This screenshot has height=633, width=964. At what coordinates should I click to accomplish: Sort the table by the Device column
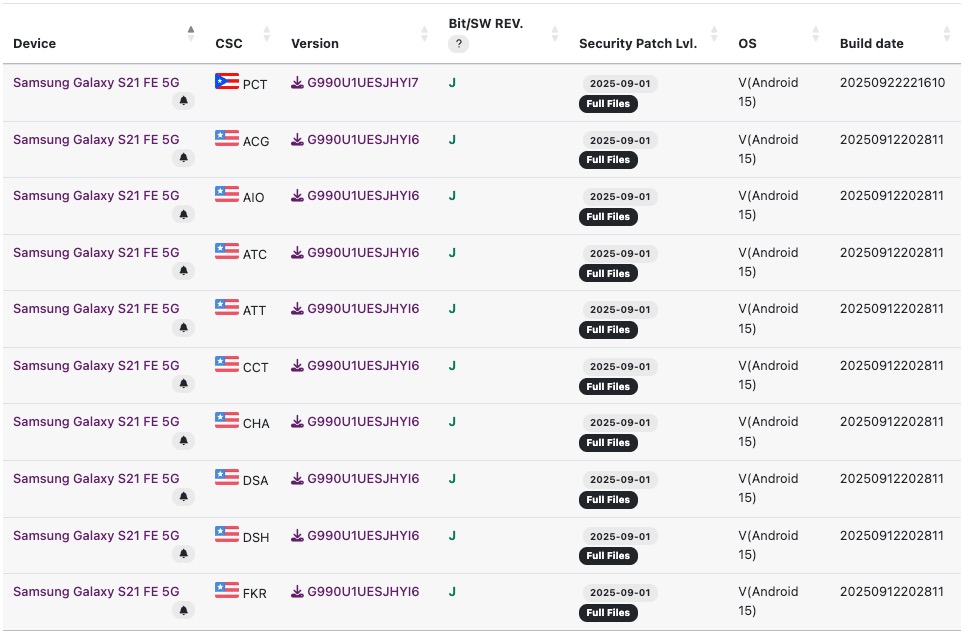coord(191,34)
